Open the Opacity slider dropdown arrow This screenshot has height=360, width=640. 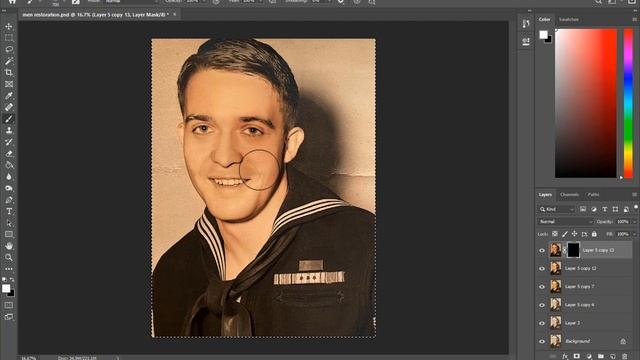634,222
